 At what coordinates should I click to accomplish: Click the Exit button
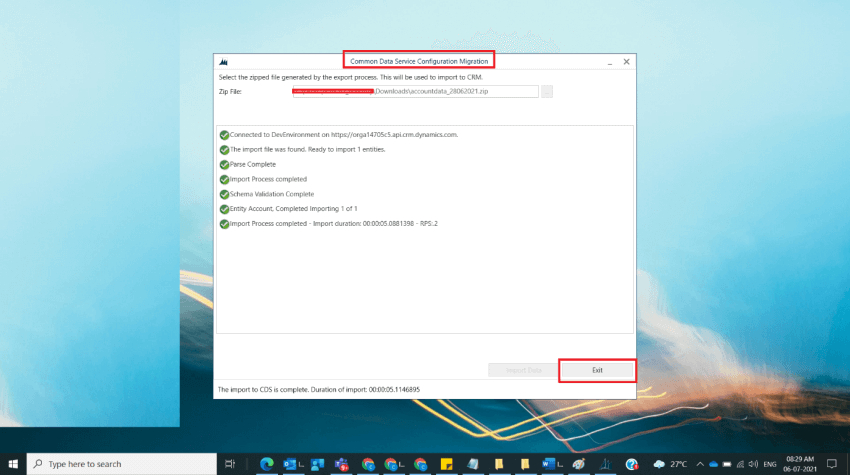pyautogui.click(x=597, y=370)
